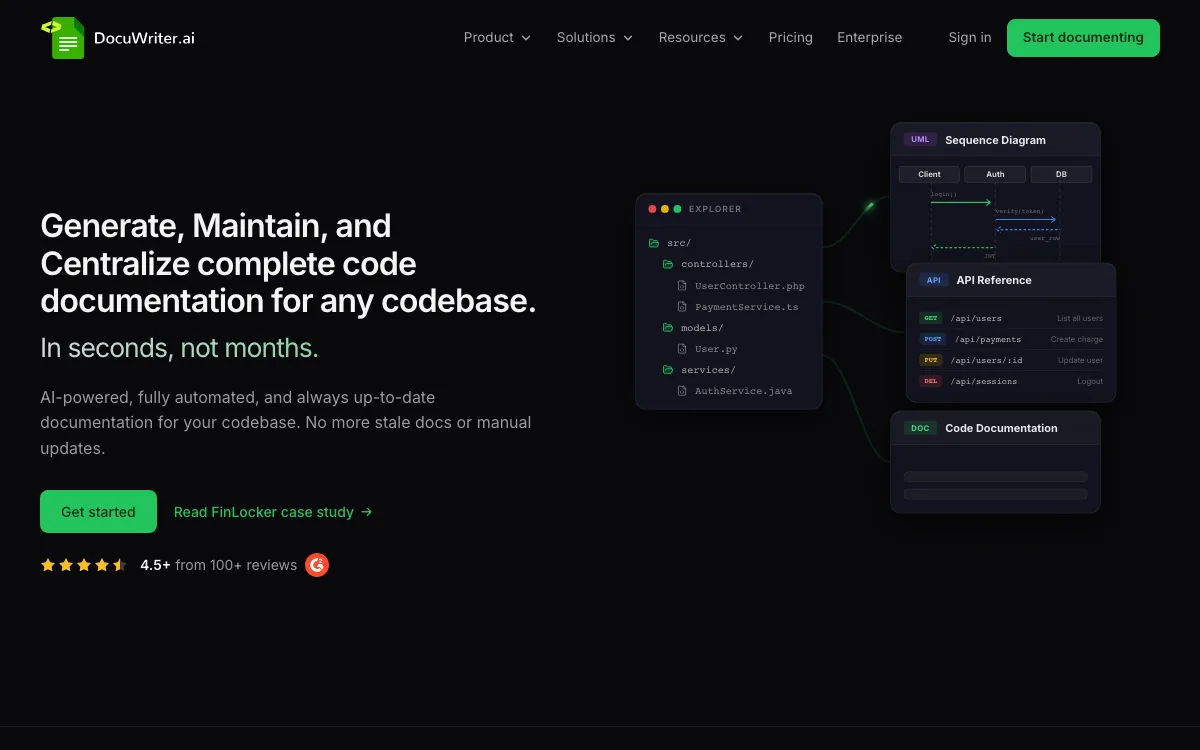Click the five-star rating icons
Image resolution: width=1200 pixels, height=750 pixels.
pyautogui.click(x=83, y=565)
